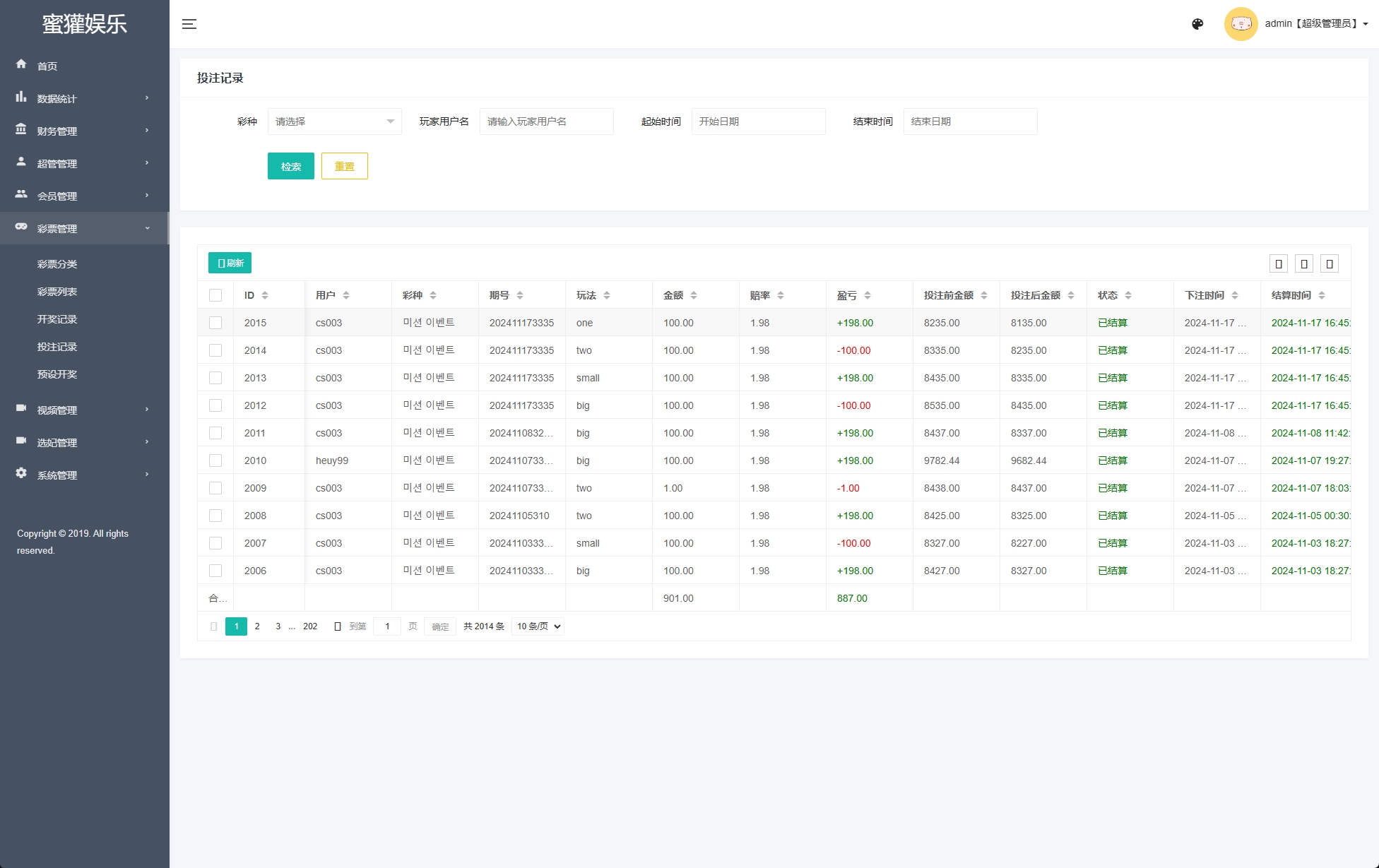Click the bank icon for 财务管理

point(21,129)
